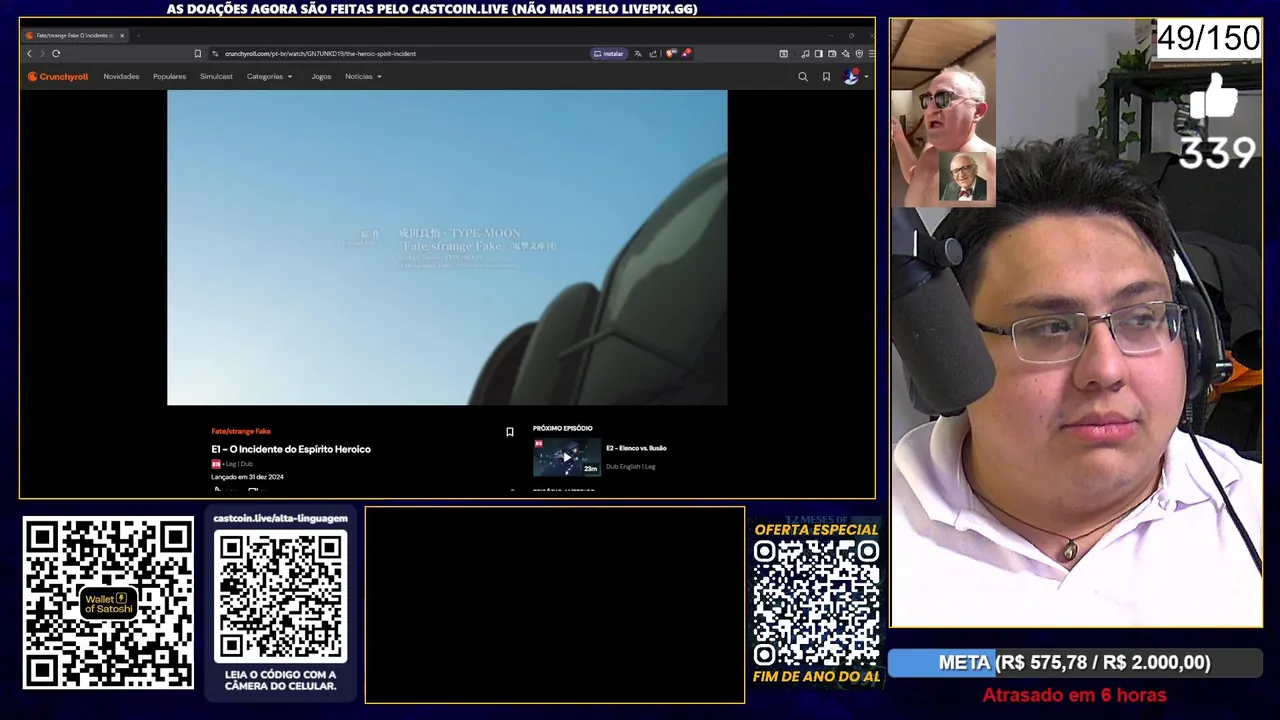Click the share icon in address bar
The width and height of the screenshot is (1280, 720).
(x=653, y=54)
